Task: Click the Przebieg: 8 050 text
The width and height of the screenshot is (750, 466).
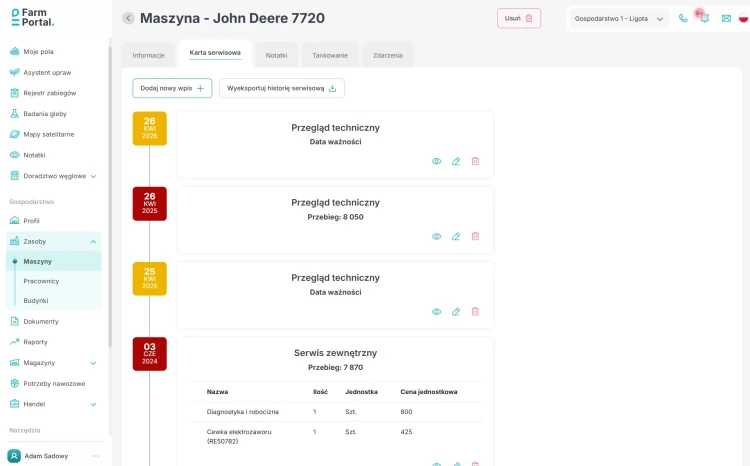Action: tap(335, 217)
